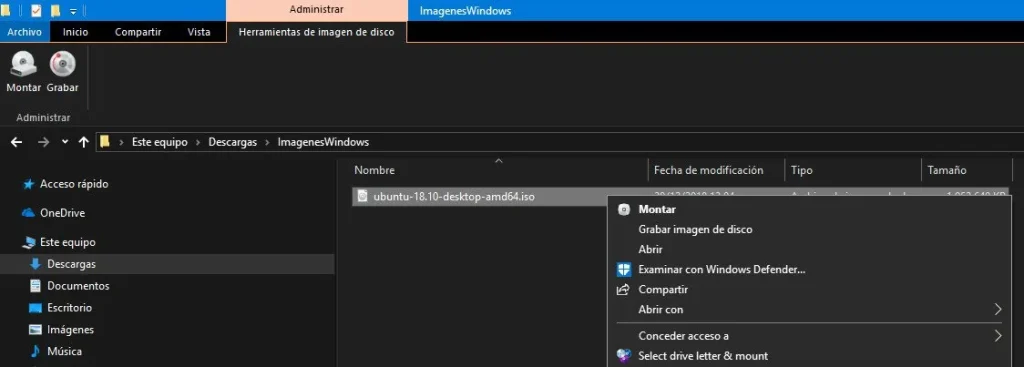Choose Grabar imagen de disco

click(x=695, y=229)
